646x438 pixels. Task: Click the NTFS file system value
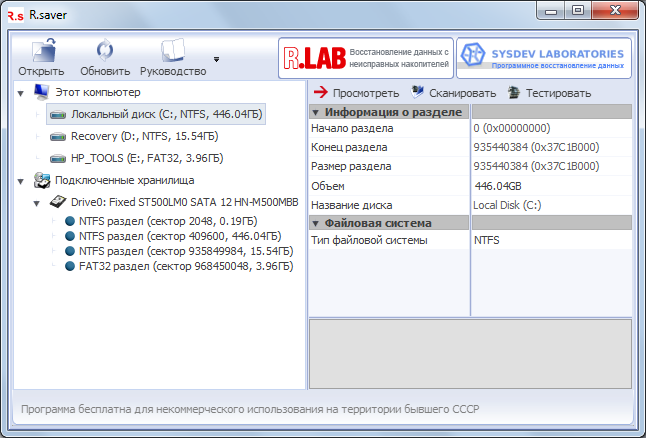coord(487,240)
